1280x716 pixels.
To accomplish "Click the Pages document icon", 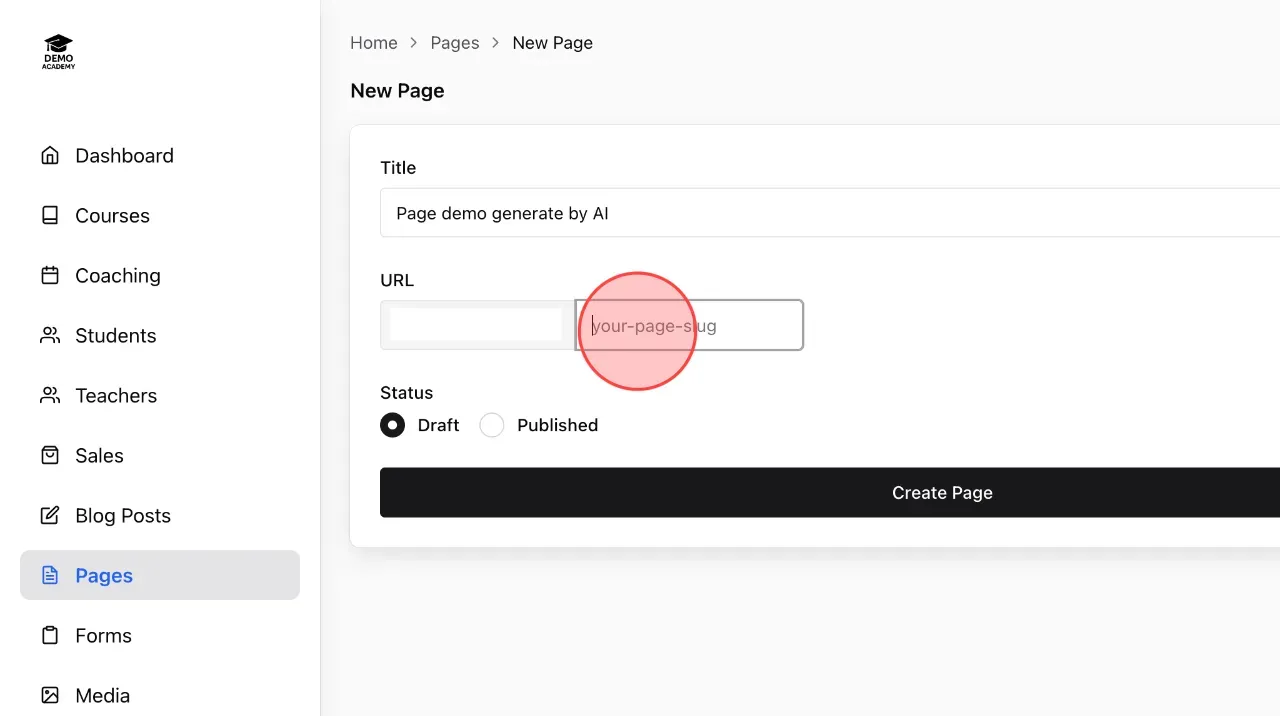I will (x=50, y=575).
